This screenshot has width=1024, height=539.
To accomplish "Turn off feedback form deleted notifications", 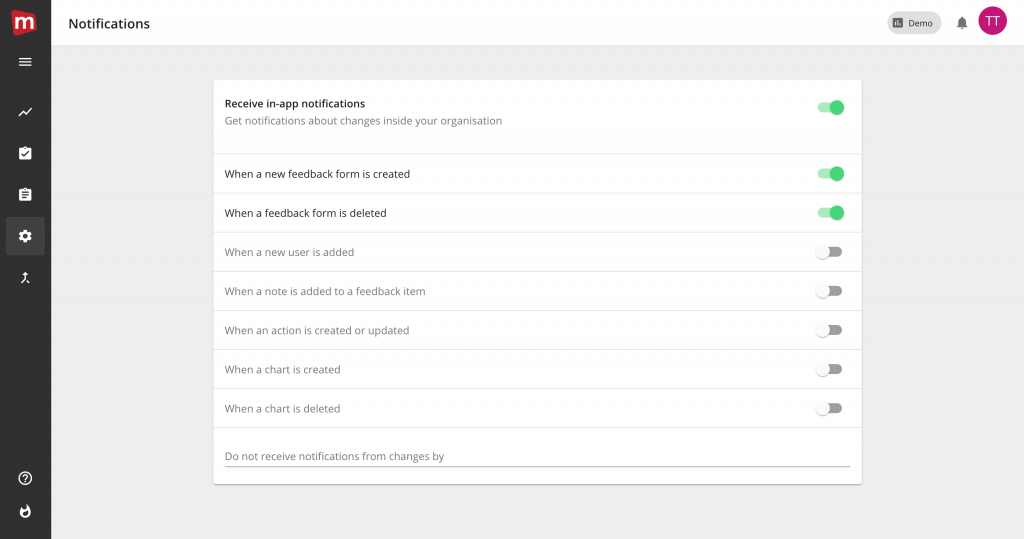I will 830,213.
